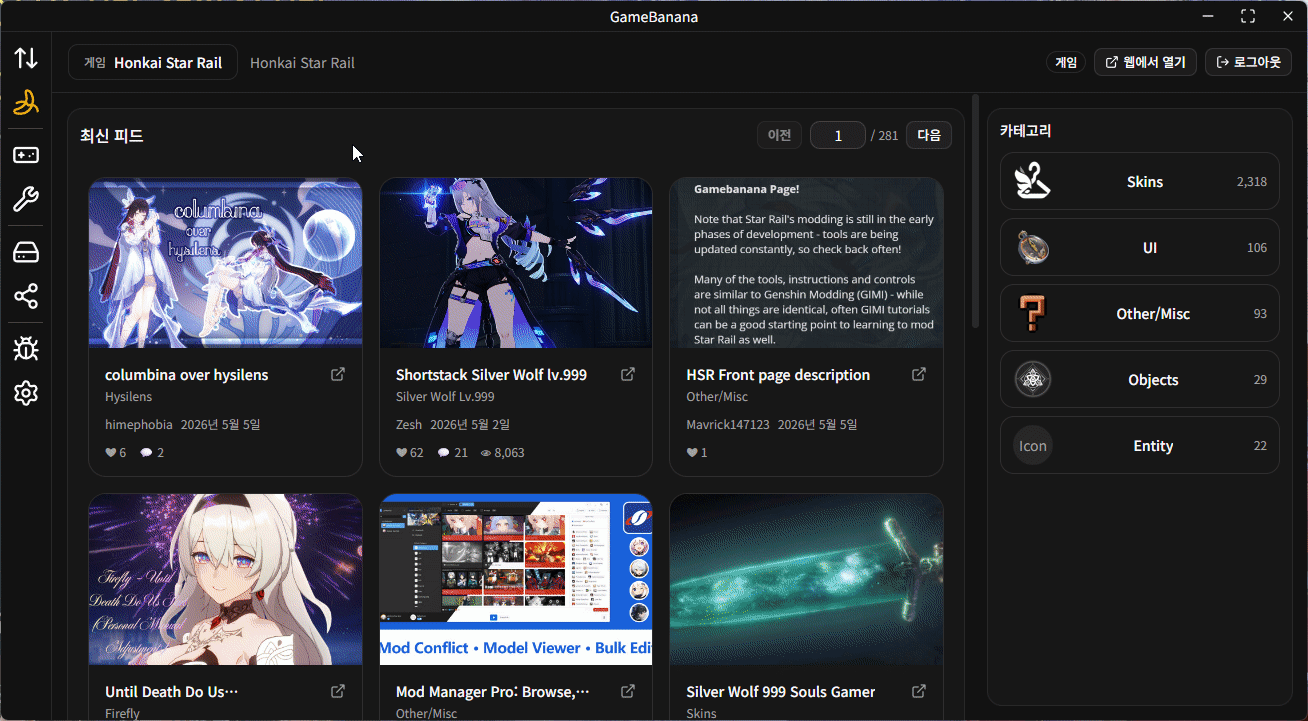
Task: Select the Objects category
Action: point(1140,380)
